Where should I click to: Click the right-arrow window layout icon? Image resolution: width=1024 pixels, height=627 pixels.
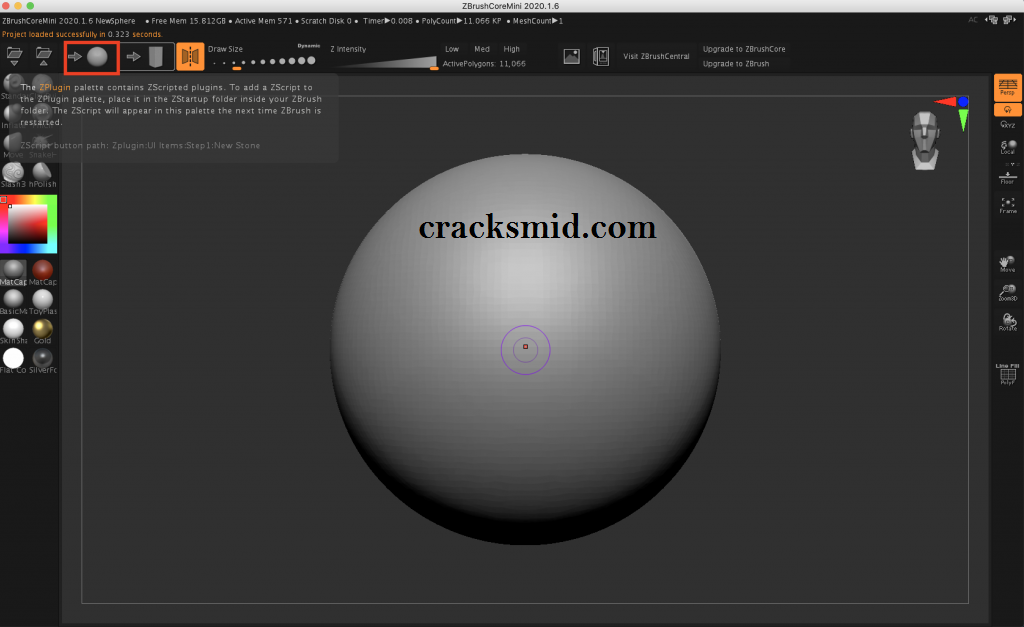pos(1009,20)
